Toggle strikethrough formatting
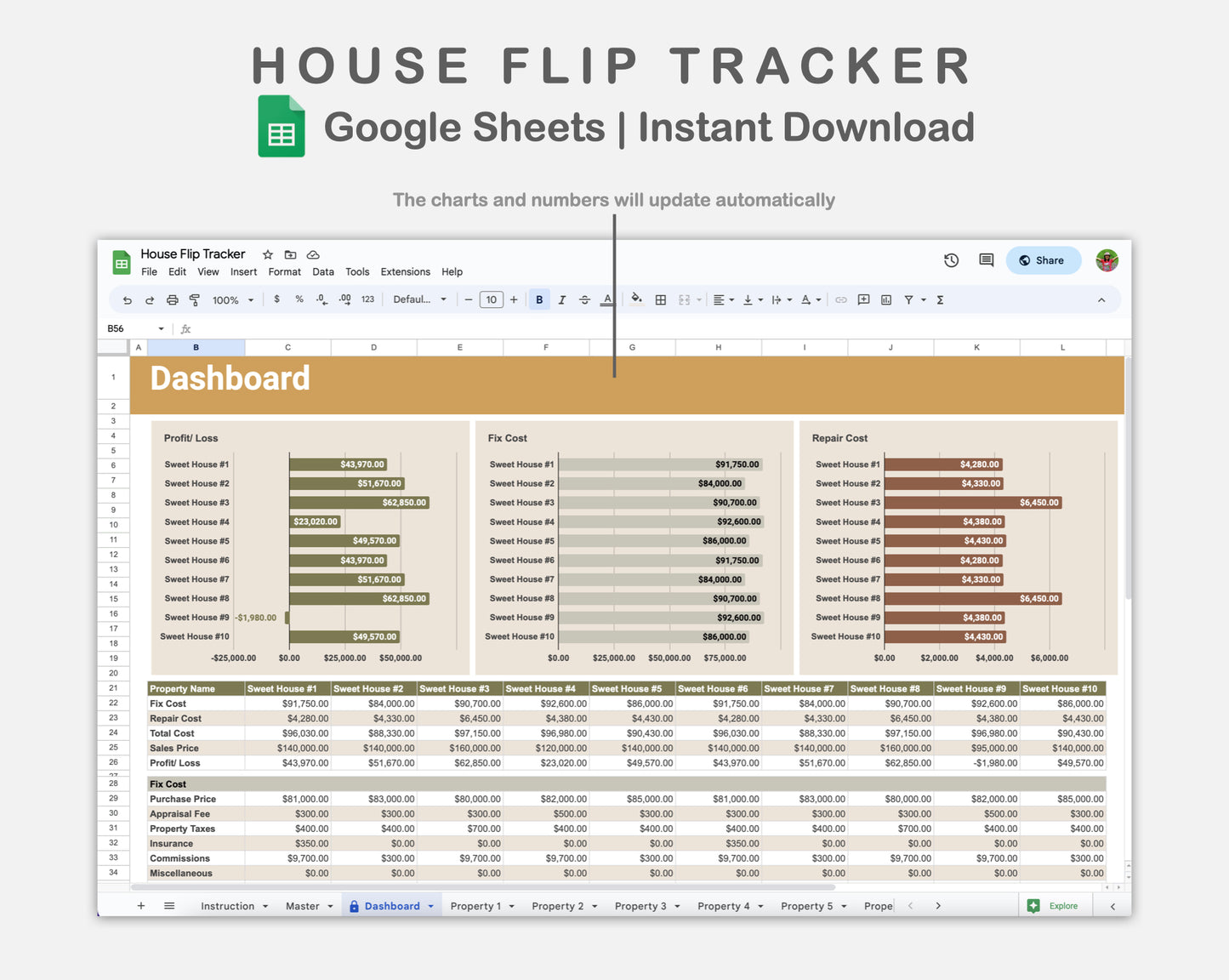Viewport: 1229px width, 980px height. (584, 299)
